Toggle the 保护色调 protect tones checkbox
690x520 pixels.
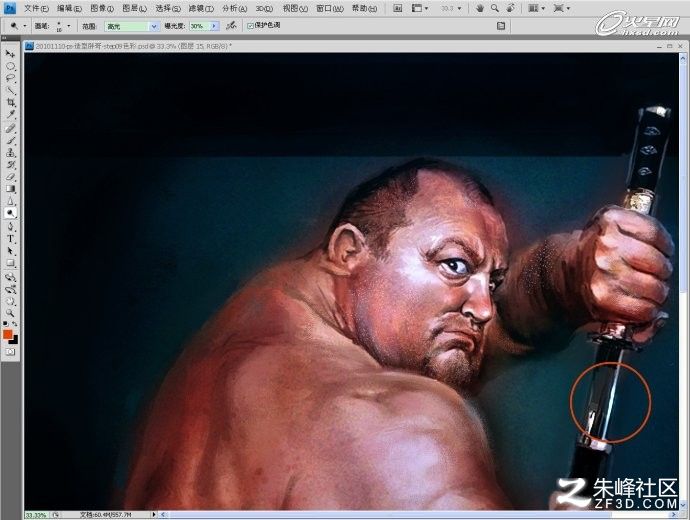click(251, 26)
